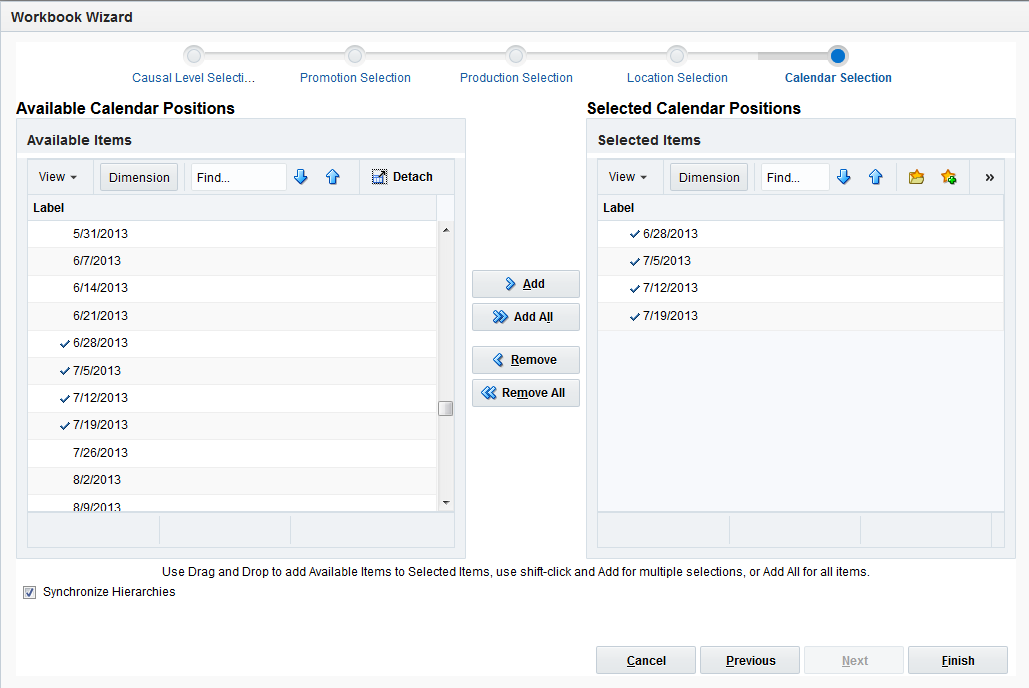Select 6/28/2013 in Selected Items
1029x688 pixels.
(x=801, y=234)
